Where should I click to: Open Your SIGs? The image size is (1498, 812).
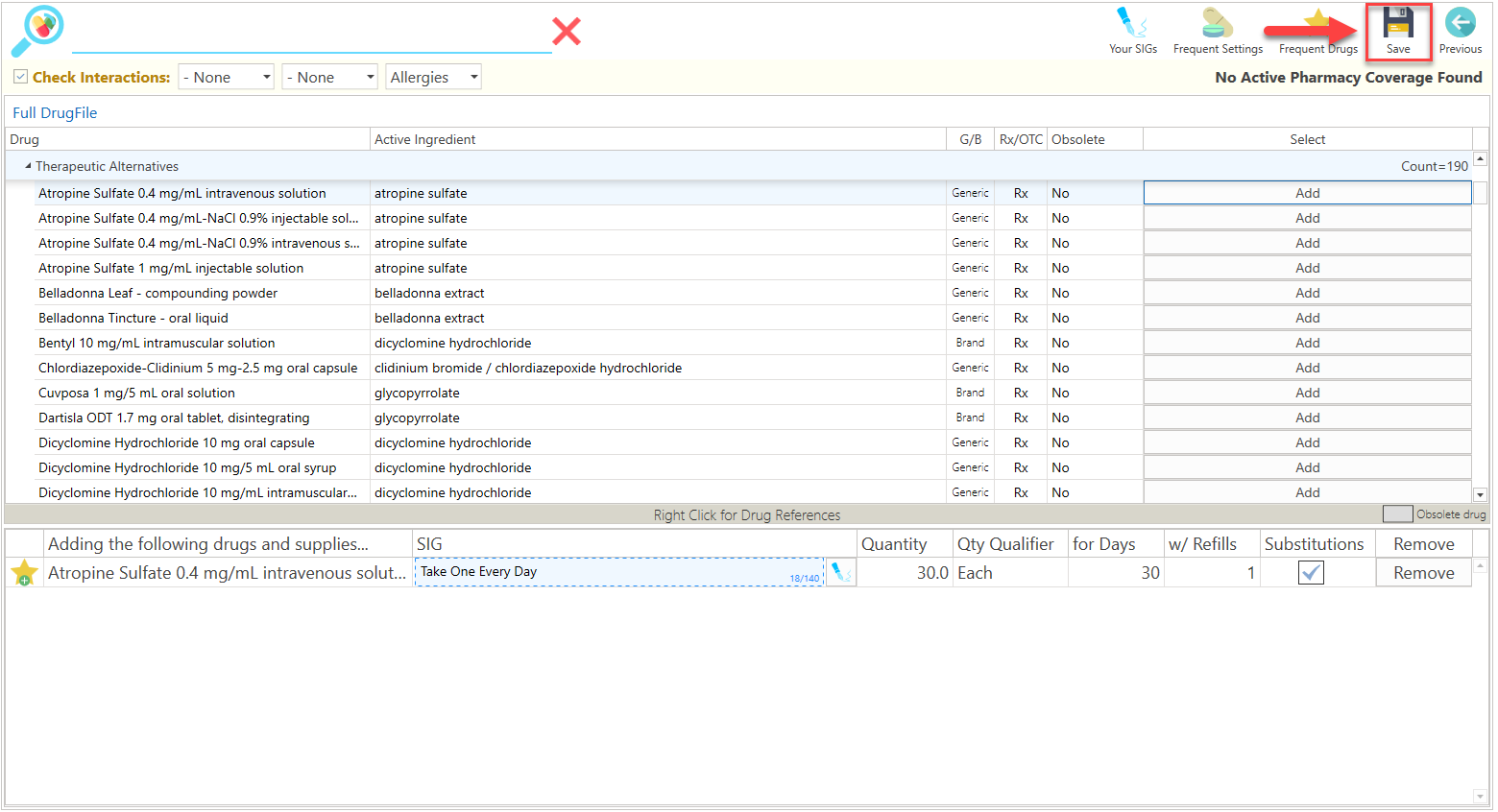pos(1133,31)
